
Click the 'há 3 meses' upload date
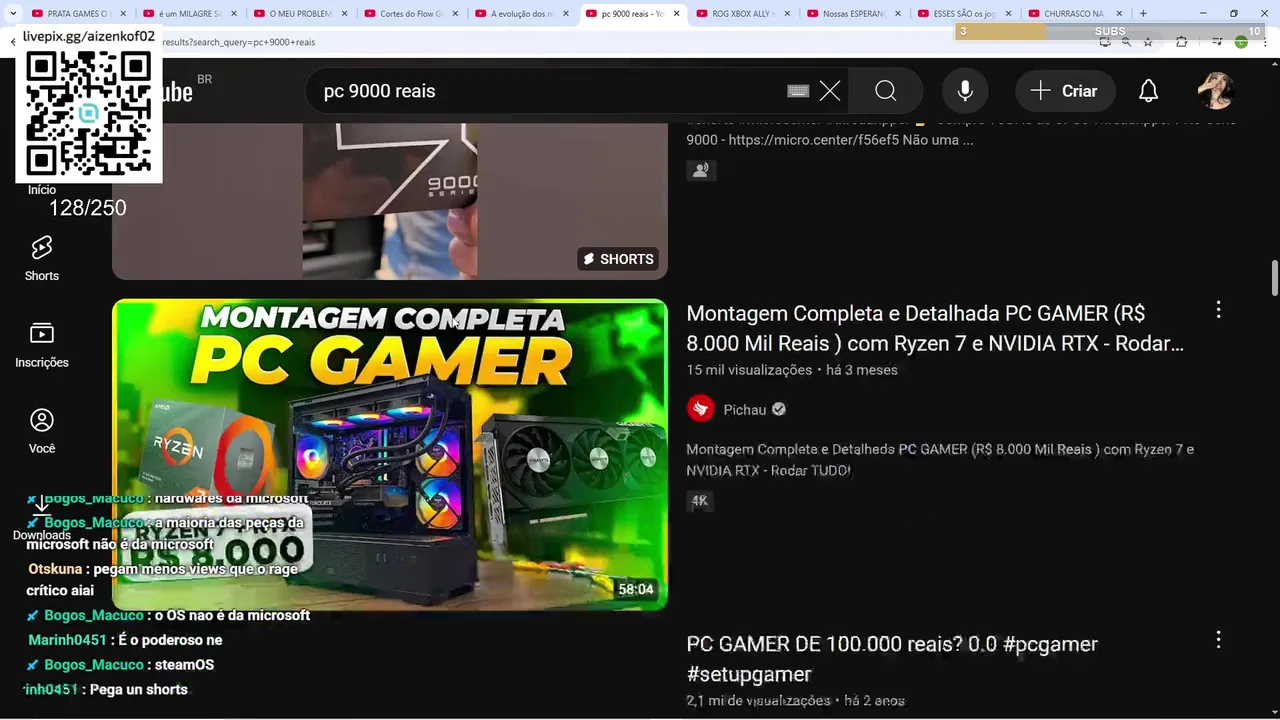pos(862,370)
